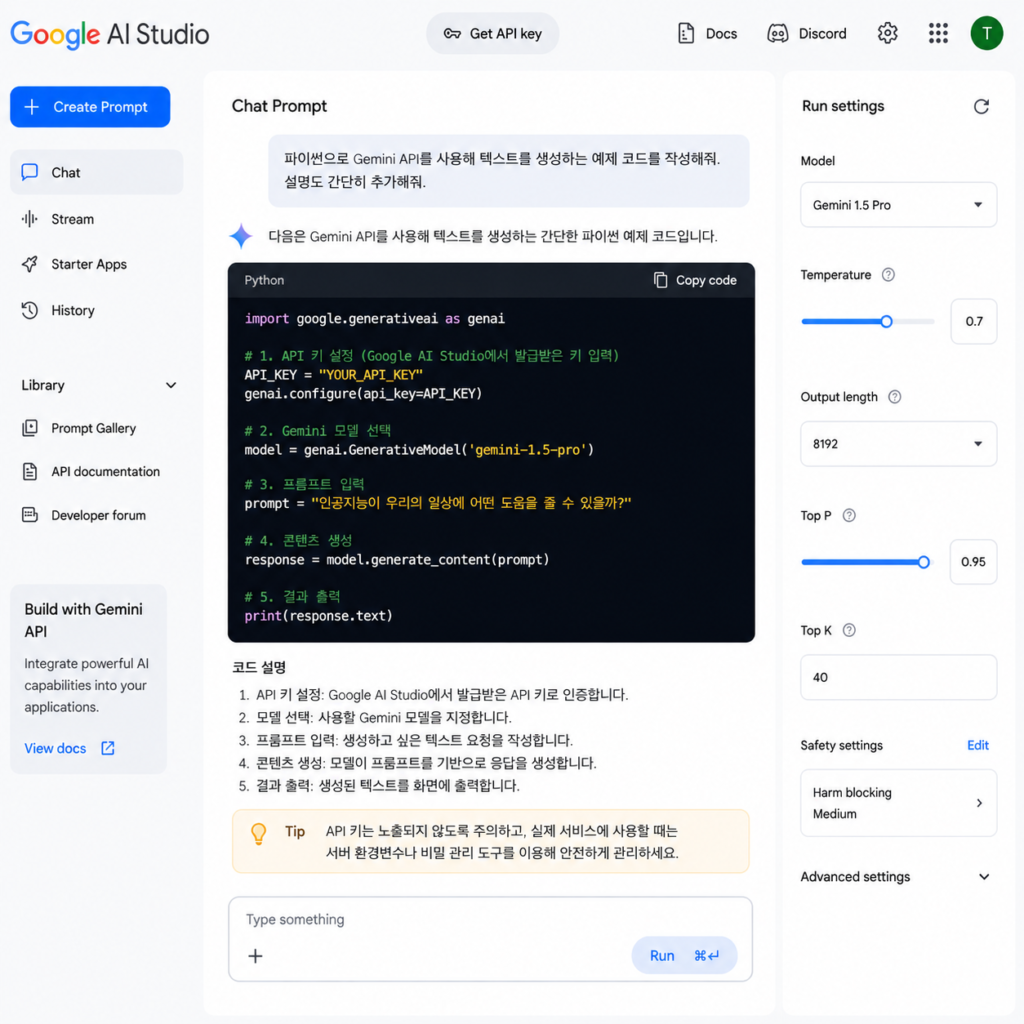
Task: Select Chat in the sidebar
Action: tap(96, 172)
